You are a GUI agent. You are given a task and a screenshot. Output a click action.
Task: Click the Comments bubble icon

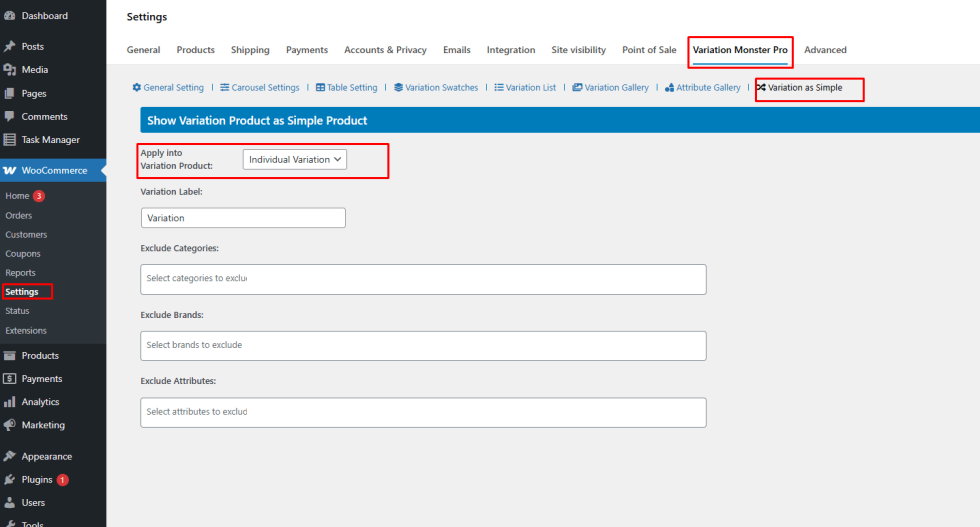point(9,116)
